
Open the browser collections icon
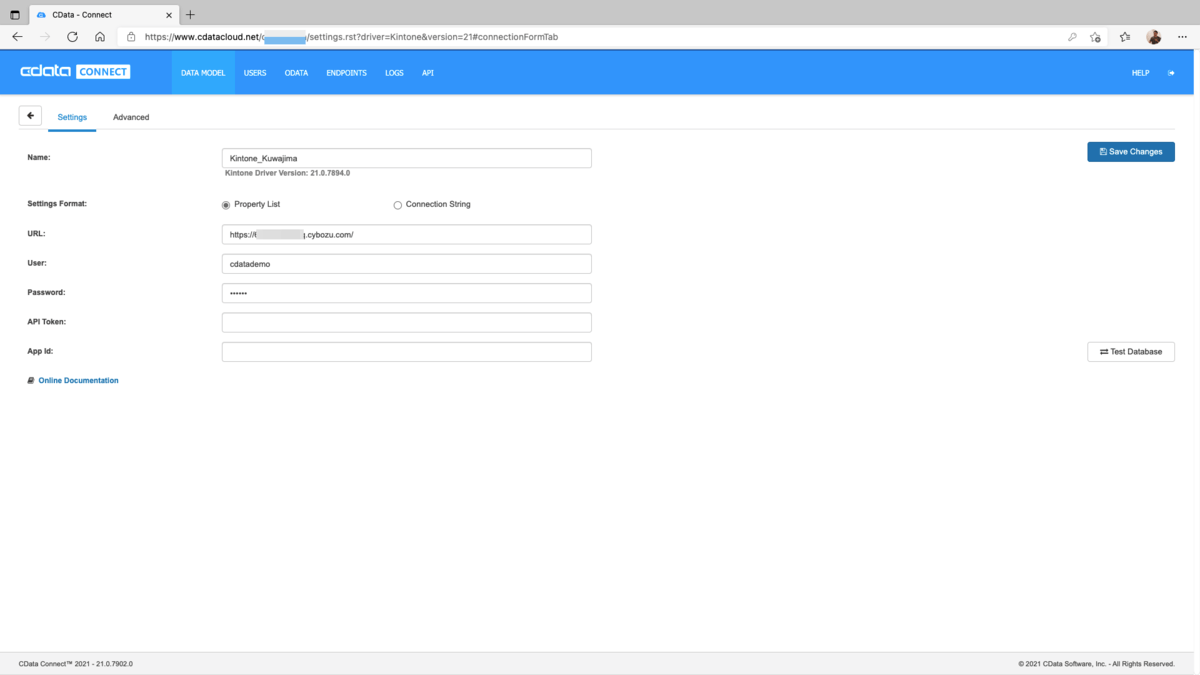point(1125,37)
